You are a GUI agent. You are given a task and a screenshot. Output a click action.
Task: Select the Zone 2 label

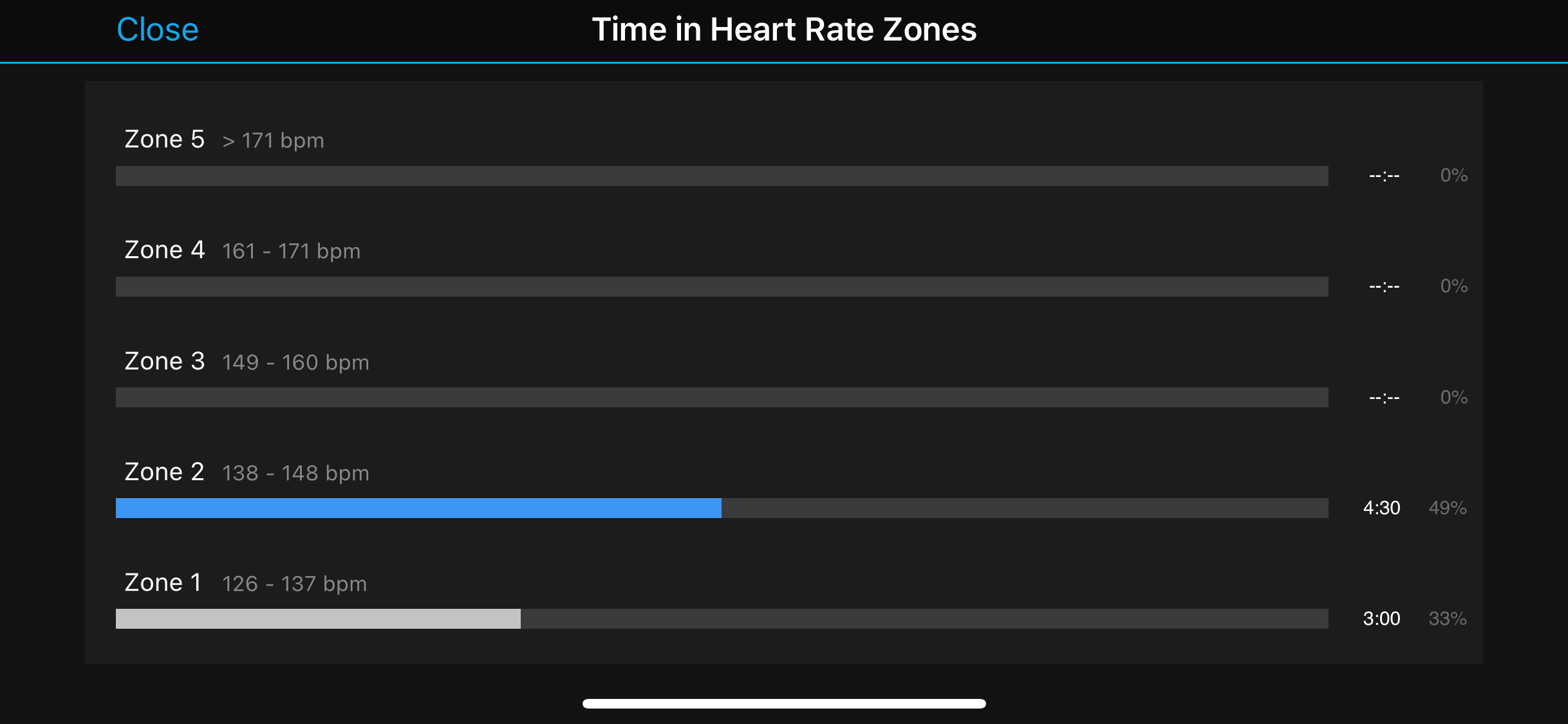pyautogui.click(x=164, y=472)
